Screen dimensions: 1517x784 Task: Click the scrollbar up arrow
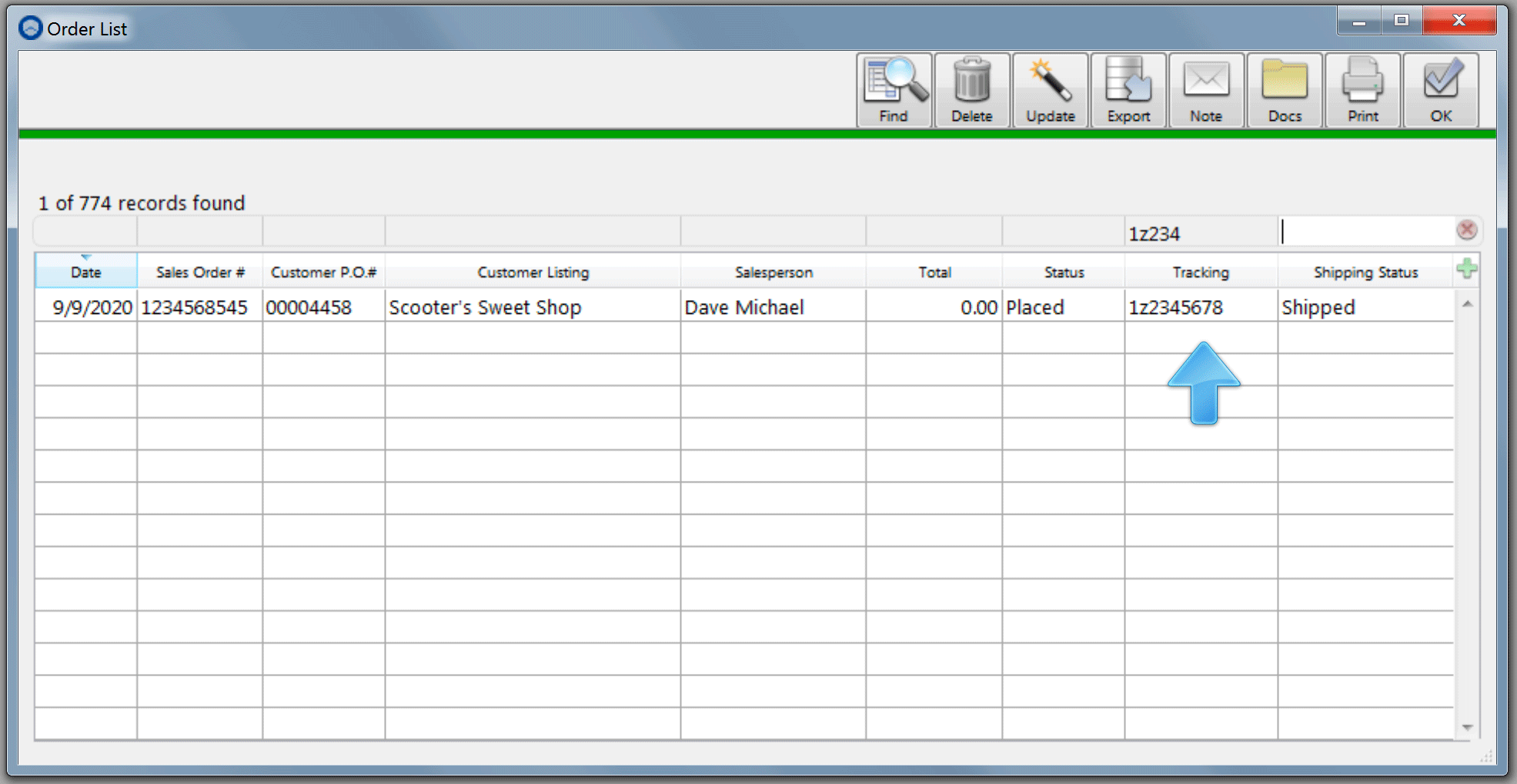pyautogui.click(x=1468, y=305)
